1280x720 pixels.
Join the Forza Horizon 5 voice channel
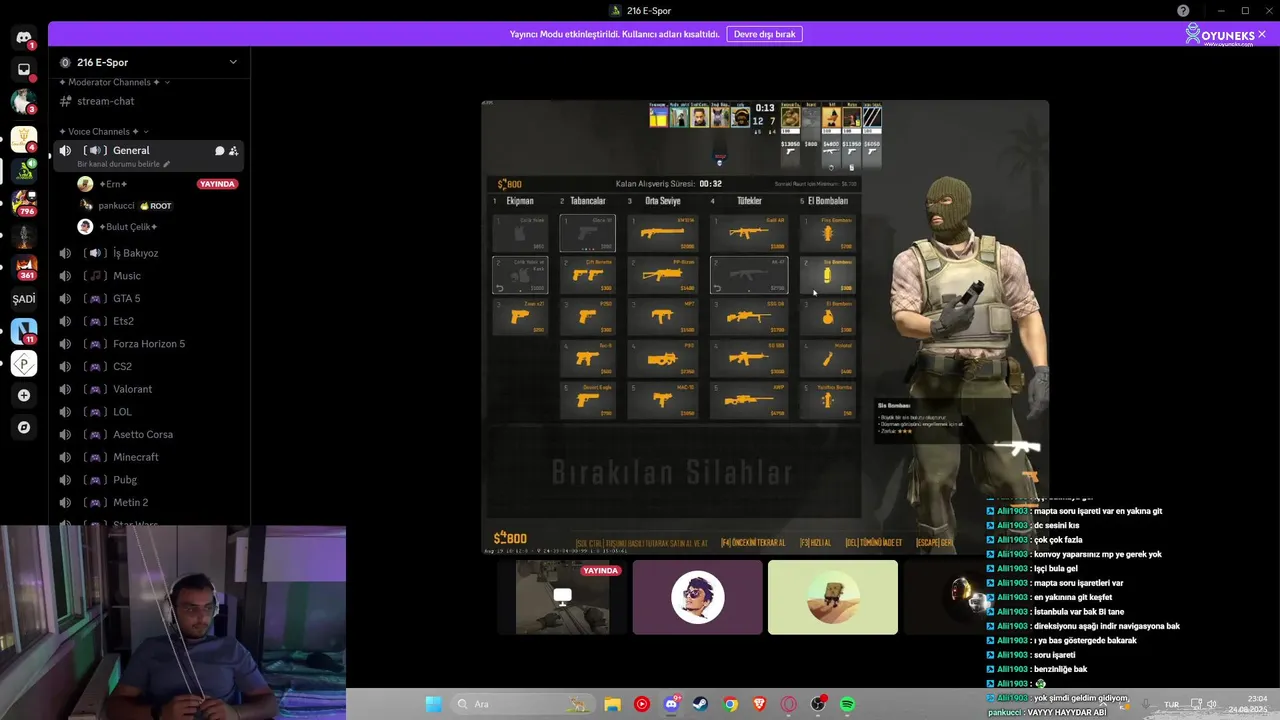148,344
